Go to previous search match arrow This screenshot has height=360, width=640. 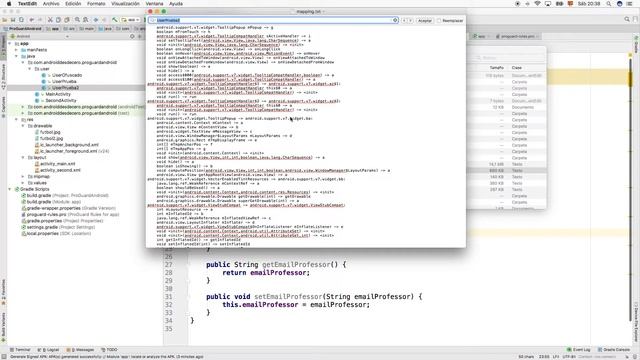tap(404, 20)
